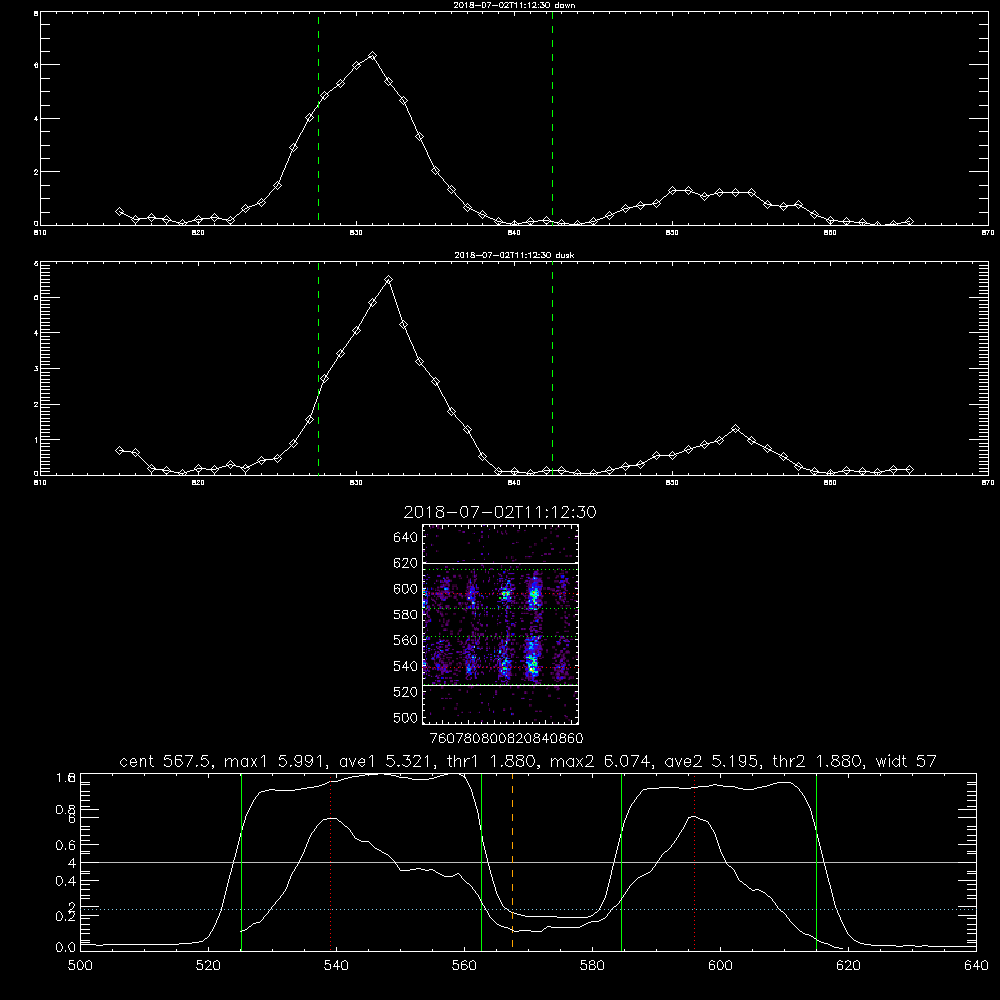Click the 520 x-axis label of bottom plot
The height and width of the screenshot is (1000, 1000).
coord(208,966)
